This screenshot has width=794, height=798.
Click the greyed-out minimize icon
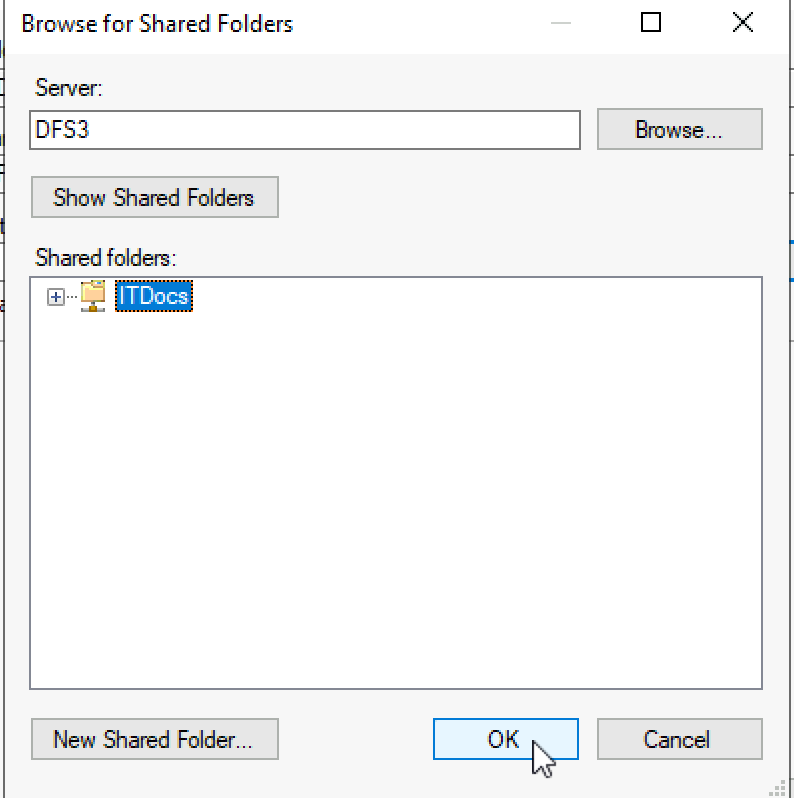pos(561,23)
